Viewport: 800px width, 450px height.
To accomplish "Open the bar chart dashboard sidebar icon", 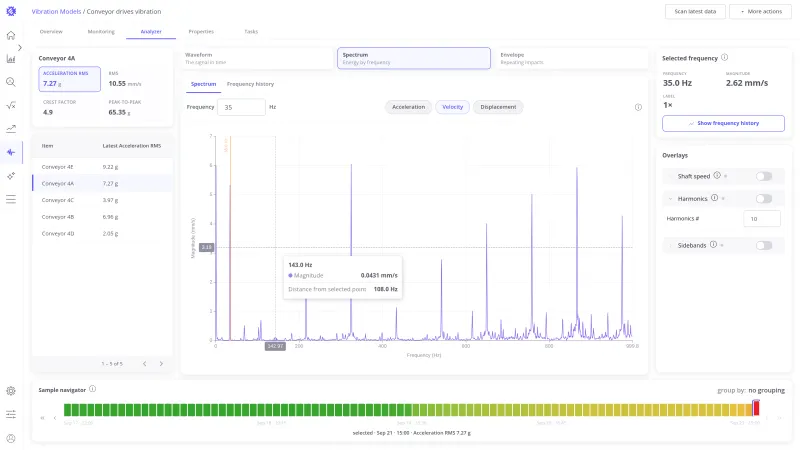I will pos(11,59).
